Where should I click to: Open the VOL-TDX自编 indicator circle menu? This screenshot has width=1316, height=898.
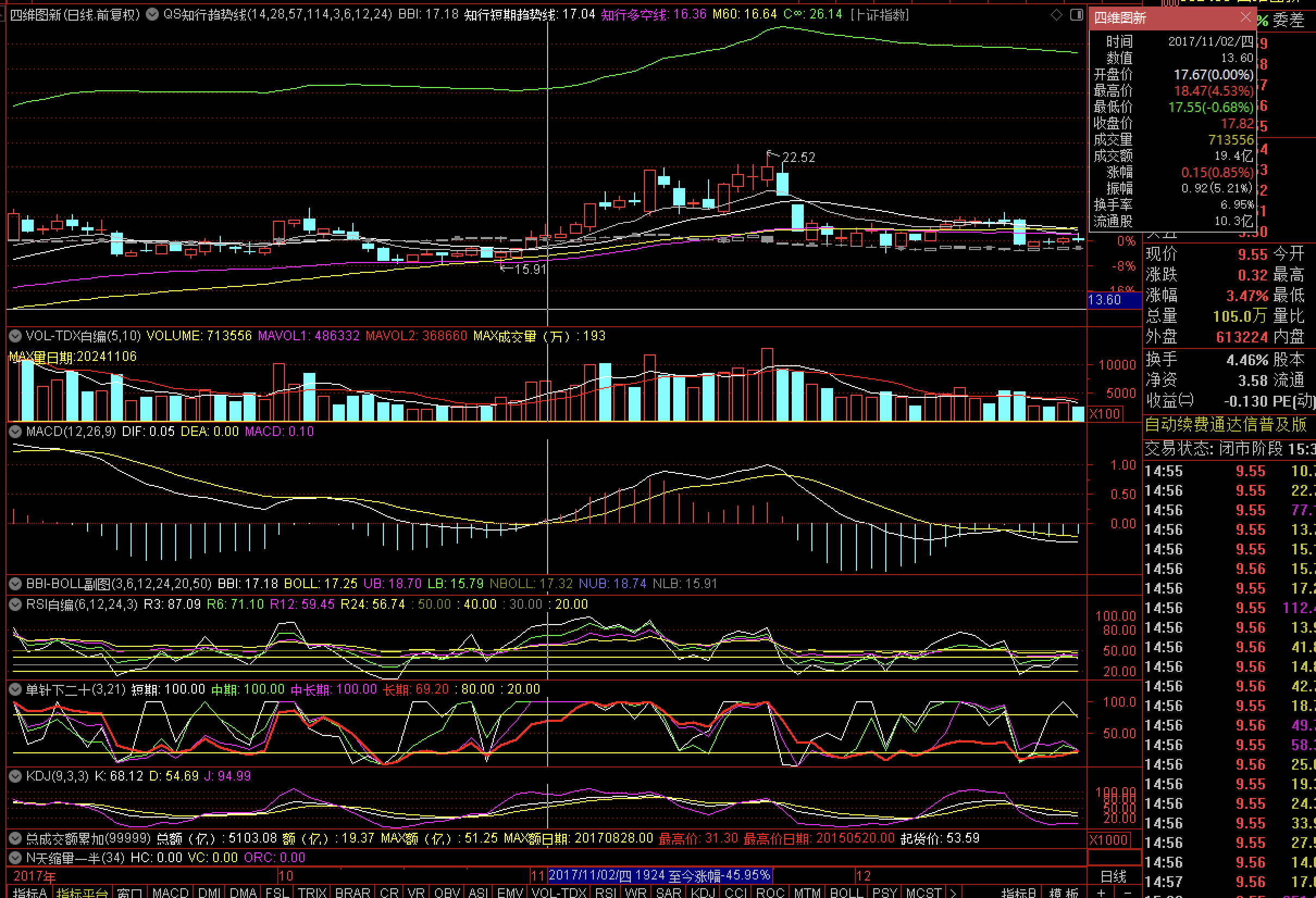15,336
